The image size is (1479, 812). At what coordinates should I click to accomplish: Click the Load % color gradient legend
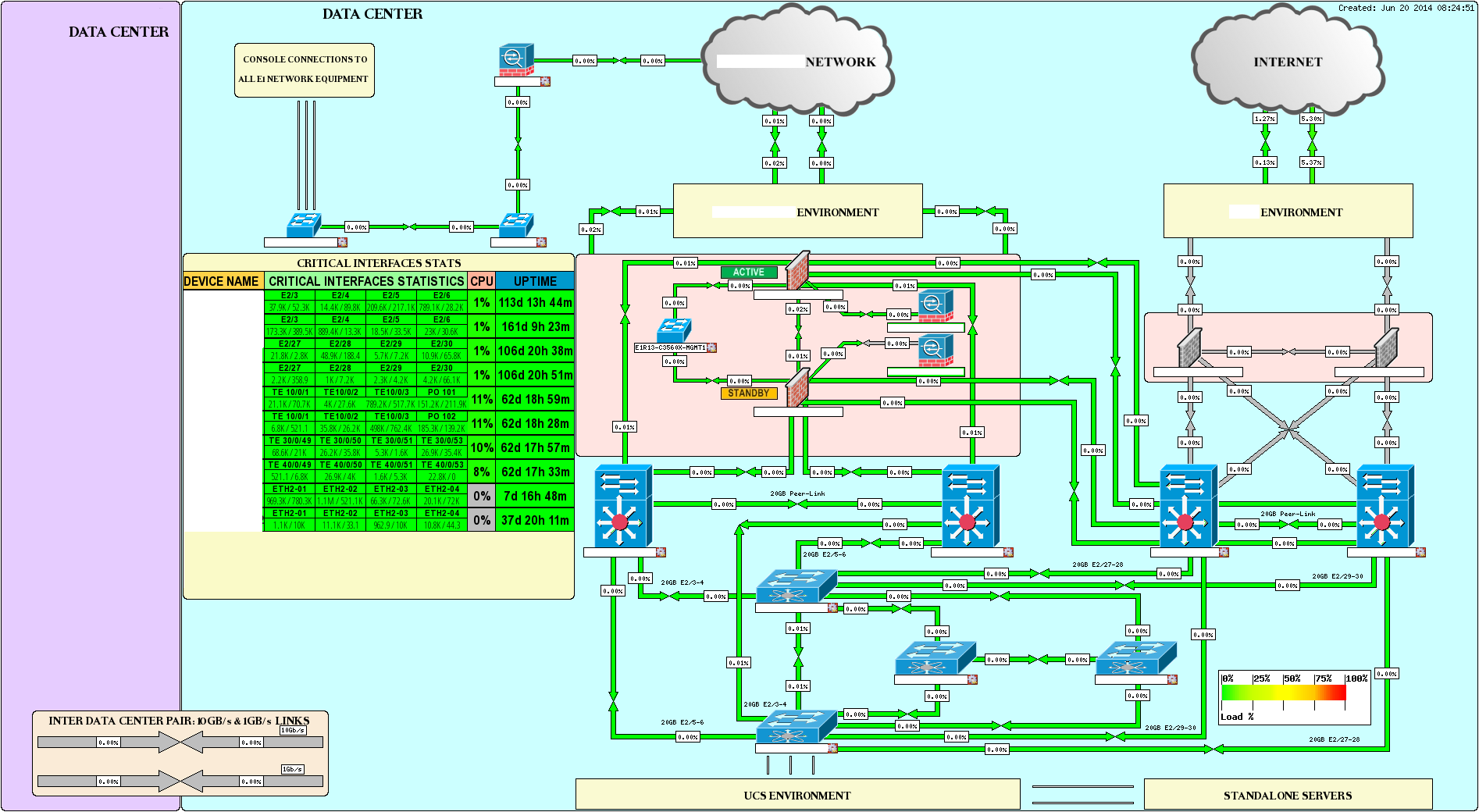click(1284, 693)
